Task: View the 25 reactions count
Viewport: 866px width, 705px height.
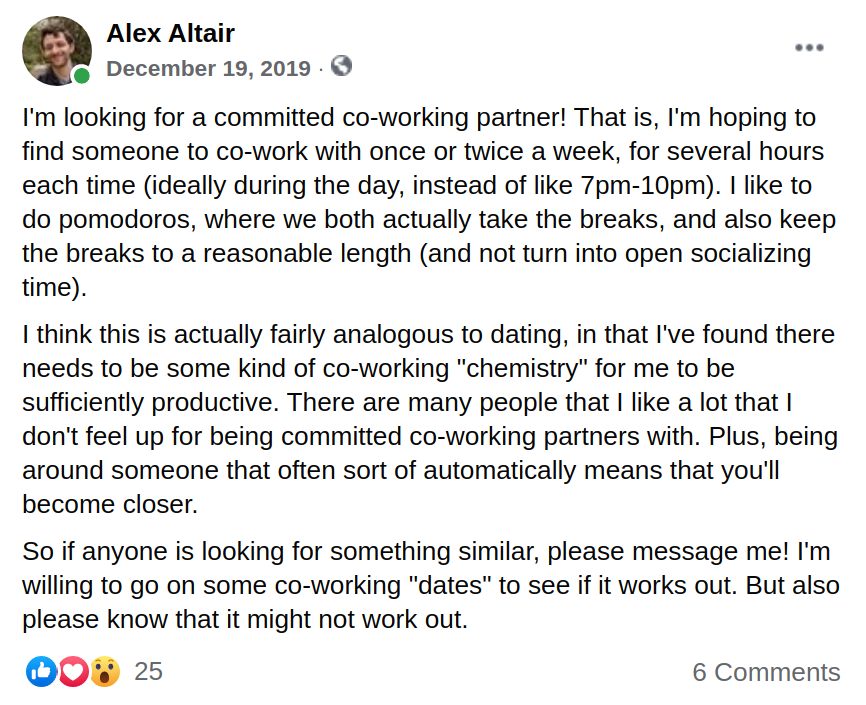Action: click(148, 671)
